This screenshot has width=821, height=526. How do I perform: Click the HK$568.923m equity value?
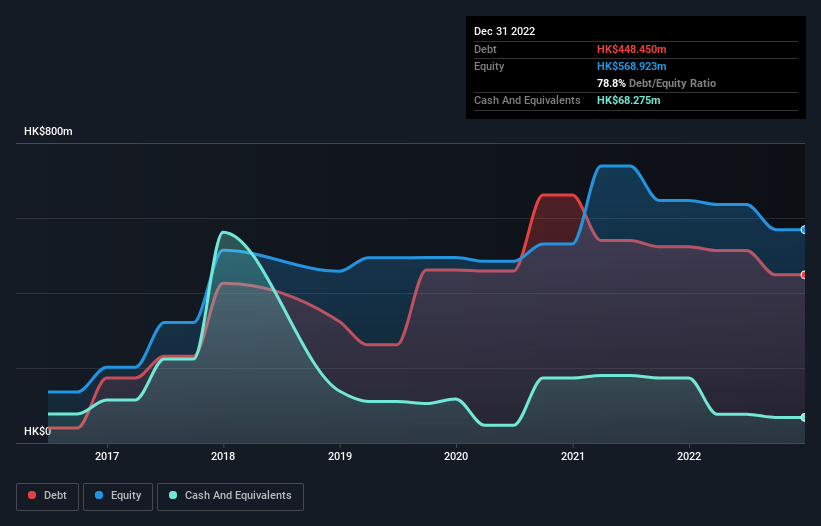pos(631,66)
